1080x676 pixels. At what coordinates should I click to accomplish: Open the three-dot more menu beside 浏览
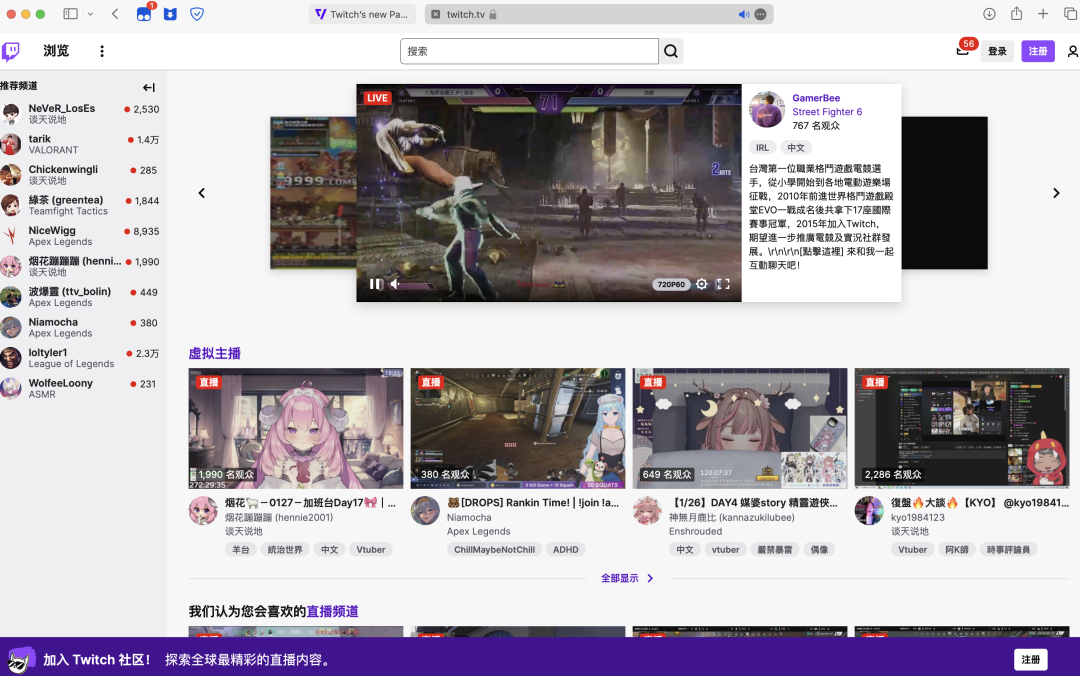click(102, 50)
